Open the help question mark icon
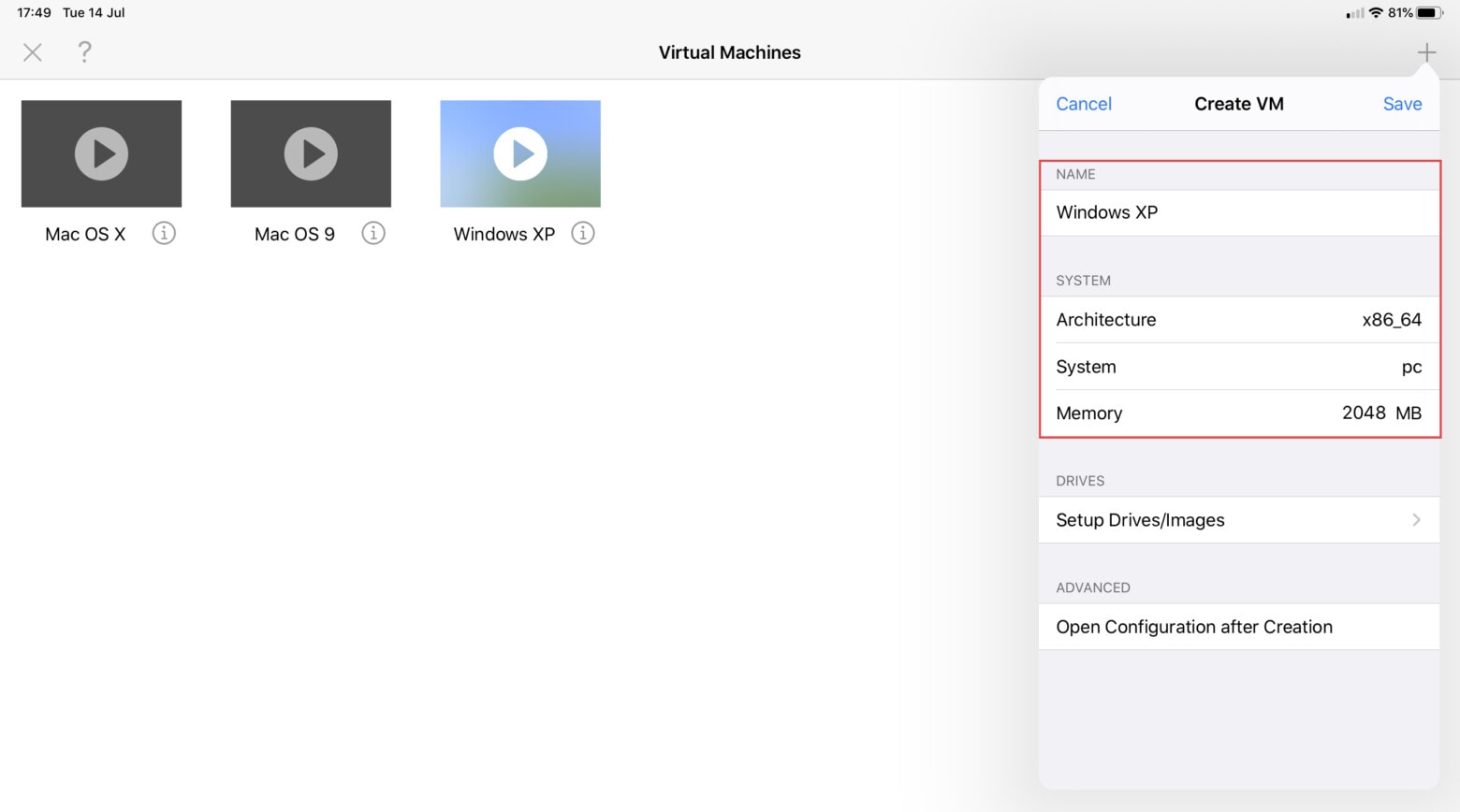This screenshot has width=1460, height=812. pyautogui.click(x=84, y=52)
